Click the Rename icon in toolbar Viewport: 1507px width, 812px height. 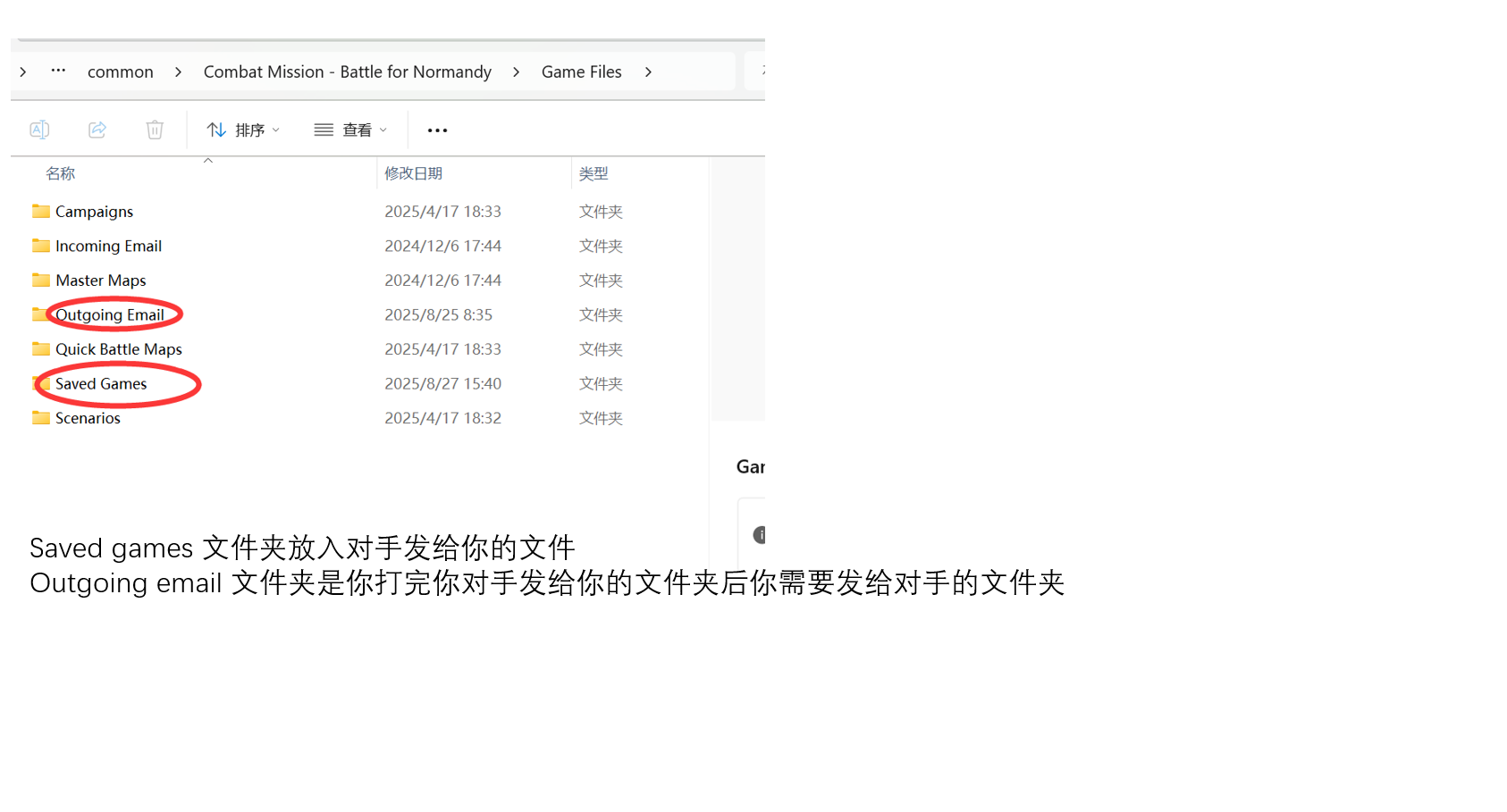tap(39, 130)
